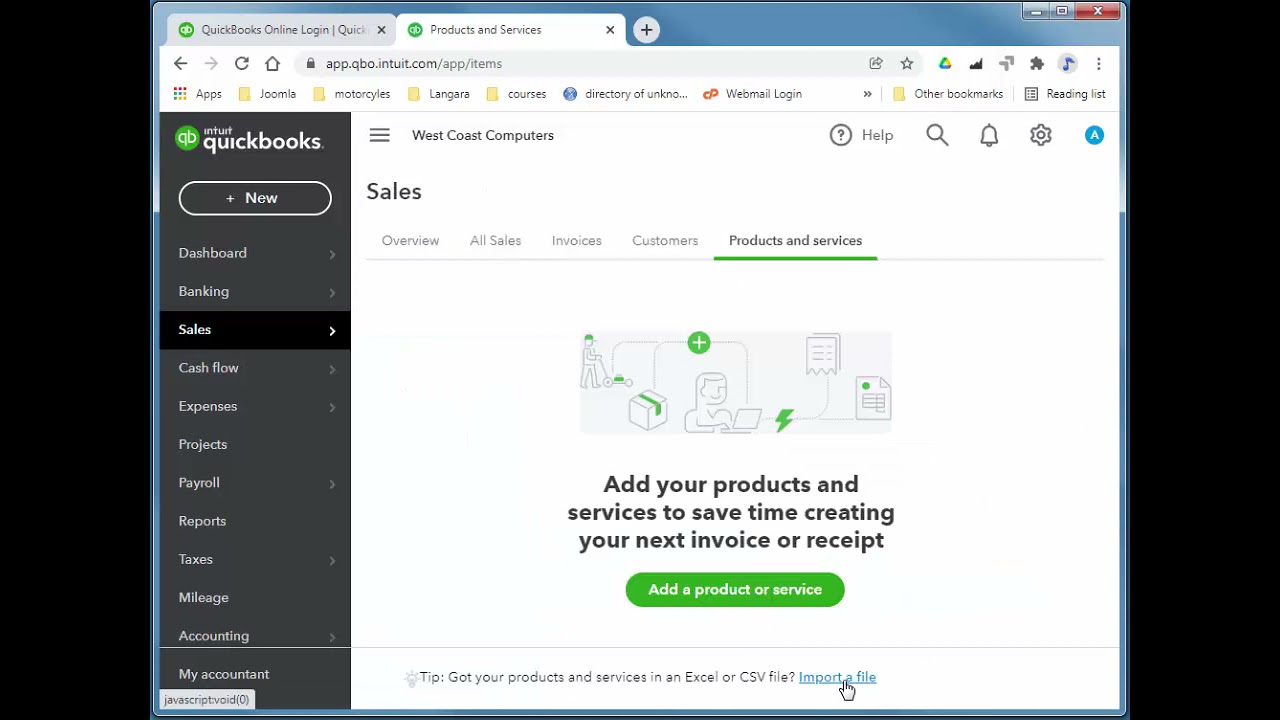The image size is (1280, 720).
Task: Open Mileage in the sidebar
Action: click(x=204, y=597)
